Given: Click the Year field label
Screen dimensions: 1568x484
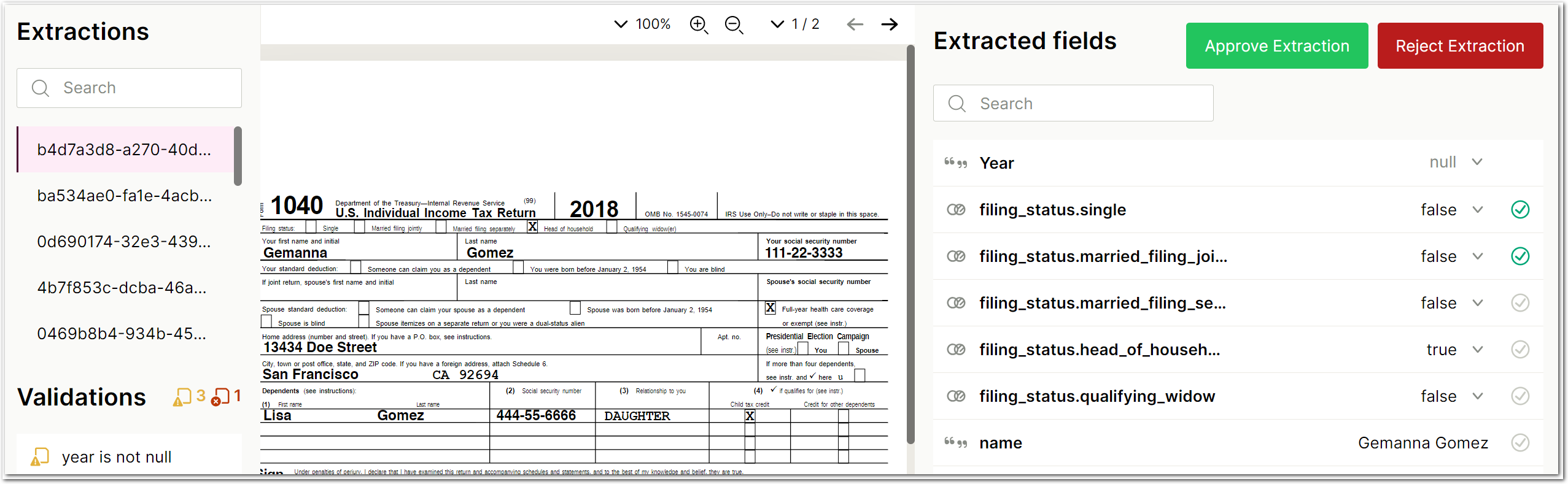Looking at the screenshot, I should (x=996, y=163).
